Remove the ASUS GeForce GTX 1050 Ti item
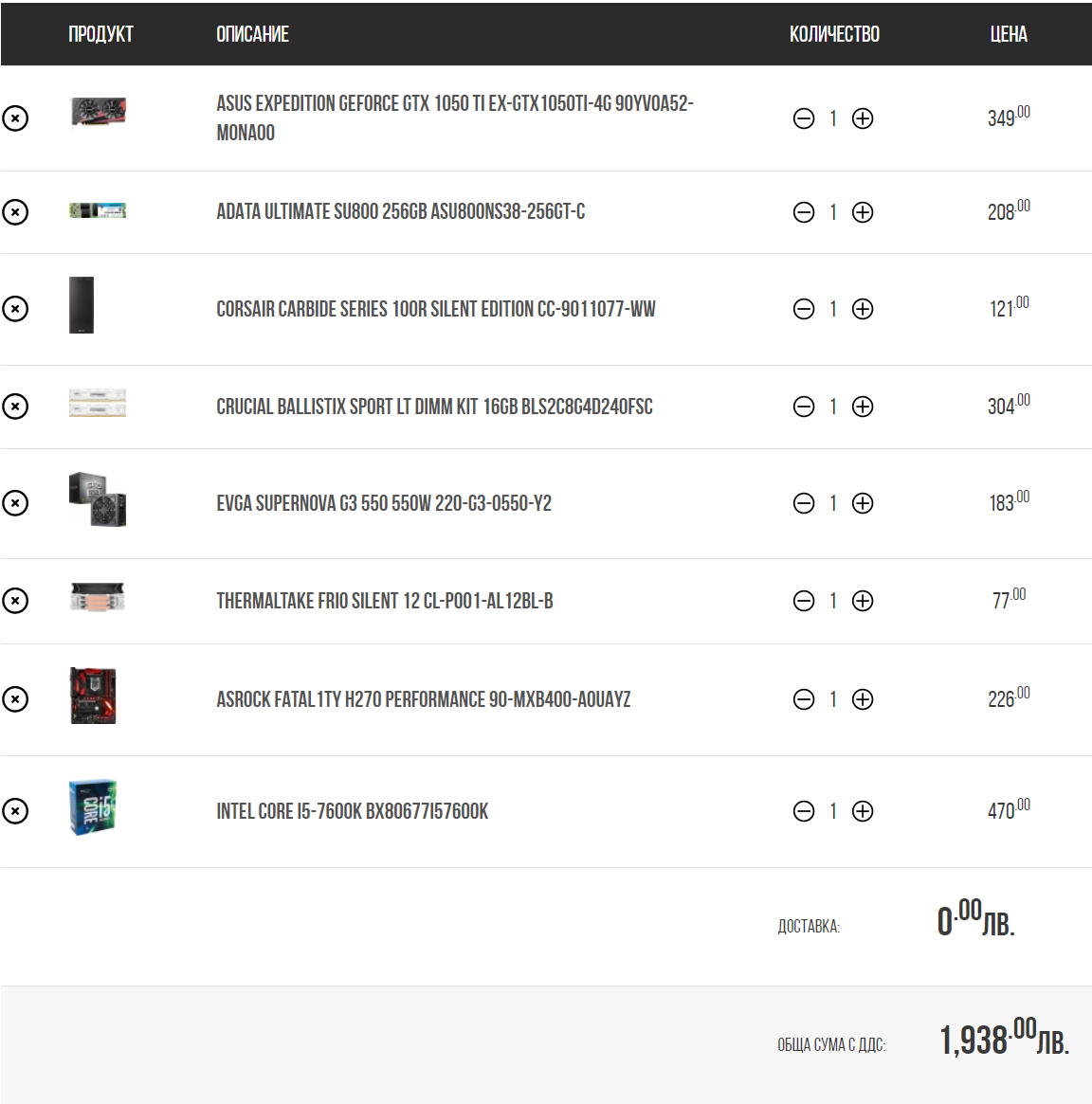Viewport: 1092px width, 1104px height. 15,118
